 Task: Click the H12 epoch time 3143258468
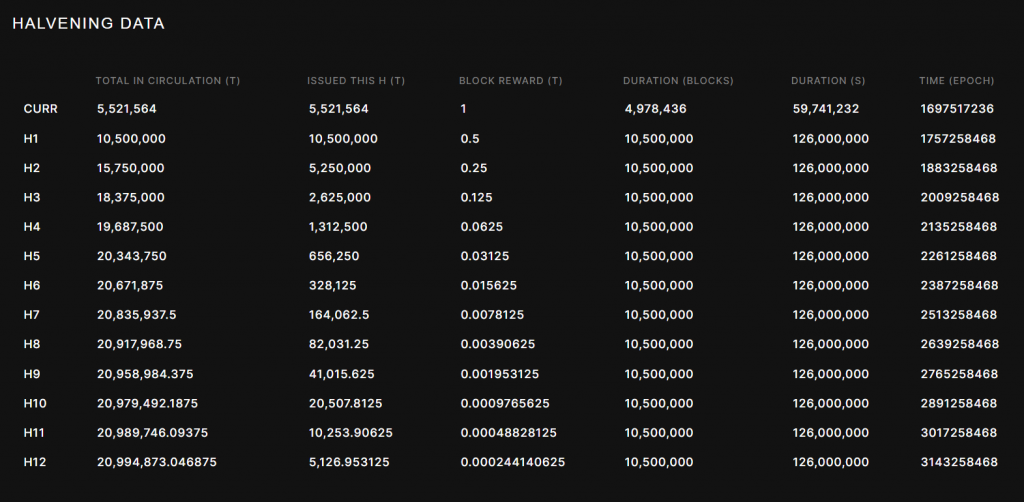[959, 462]
